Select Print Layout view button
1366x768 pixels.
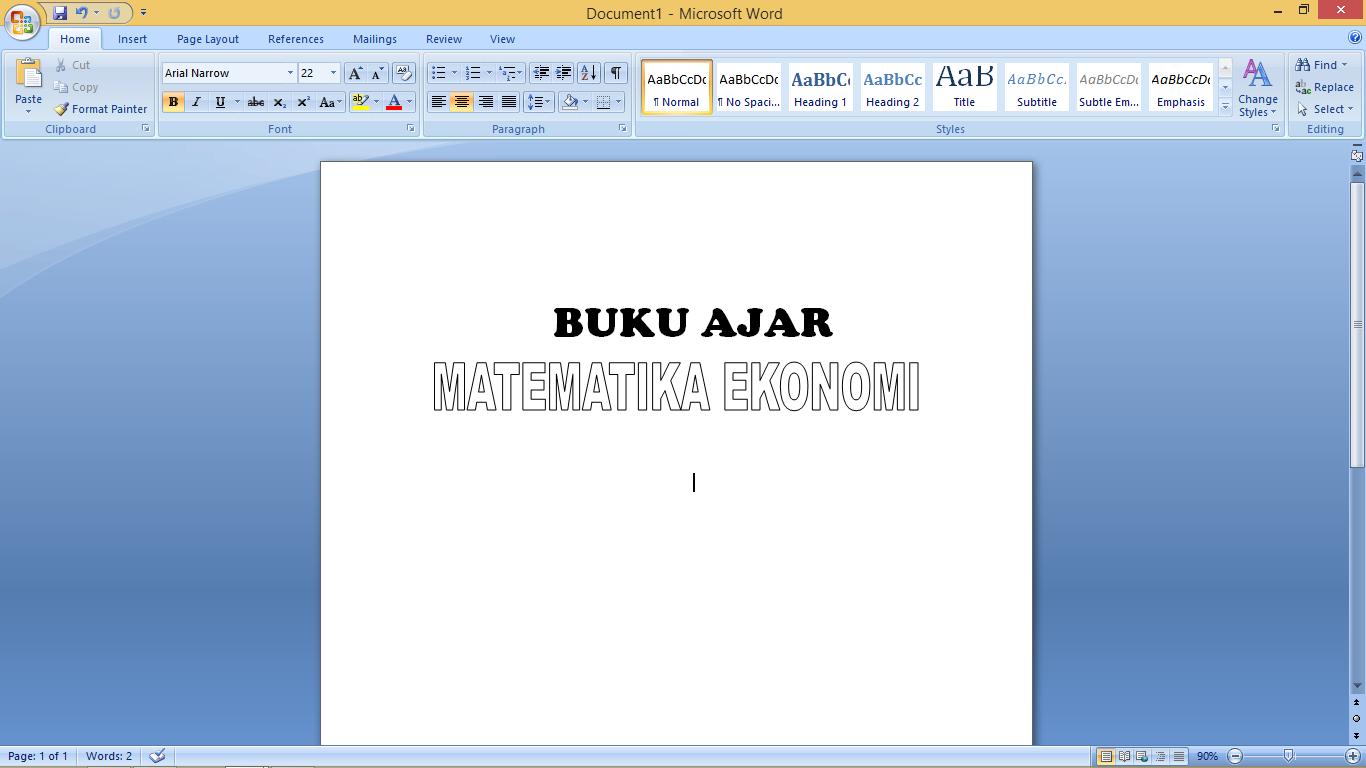pyautogui.click(x=1106, y=756)
